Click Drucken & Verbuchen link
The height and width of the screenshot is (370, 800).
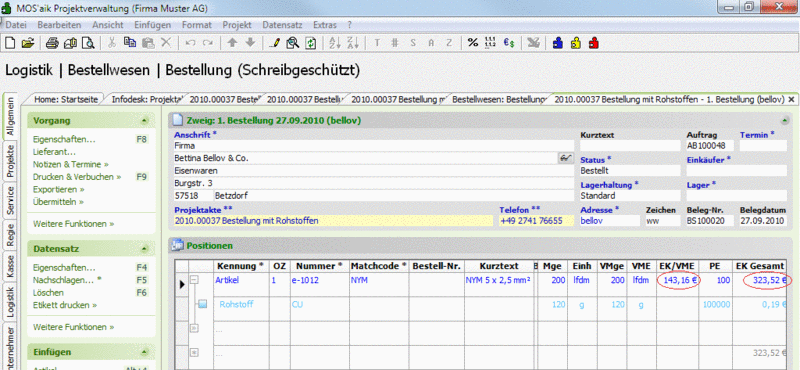(77, 177)
